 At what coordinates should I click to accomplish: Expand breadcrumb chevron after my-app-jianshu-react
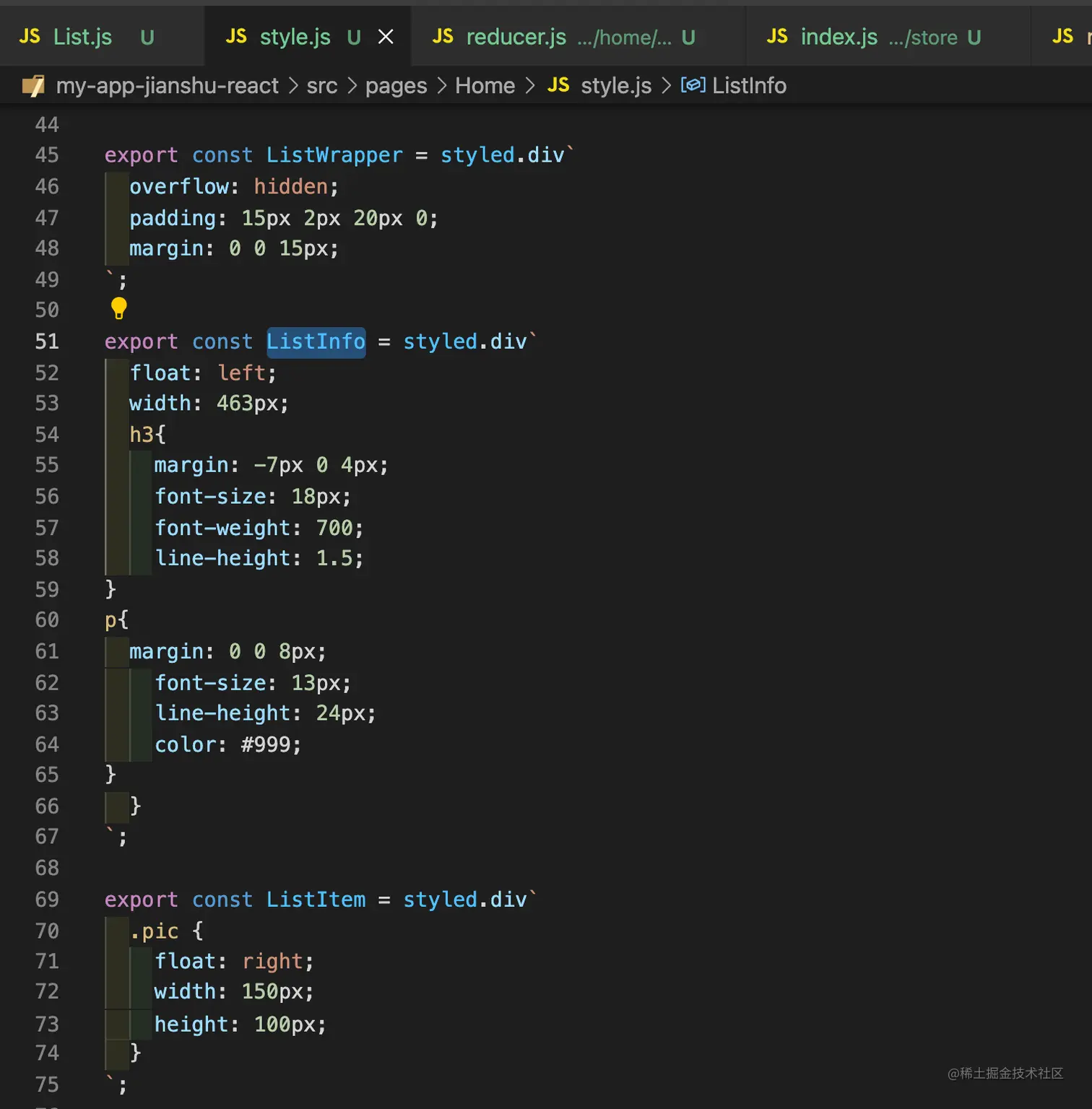[293, 85]
